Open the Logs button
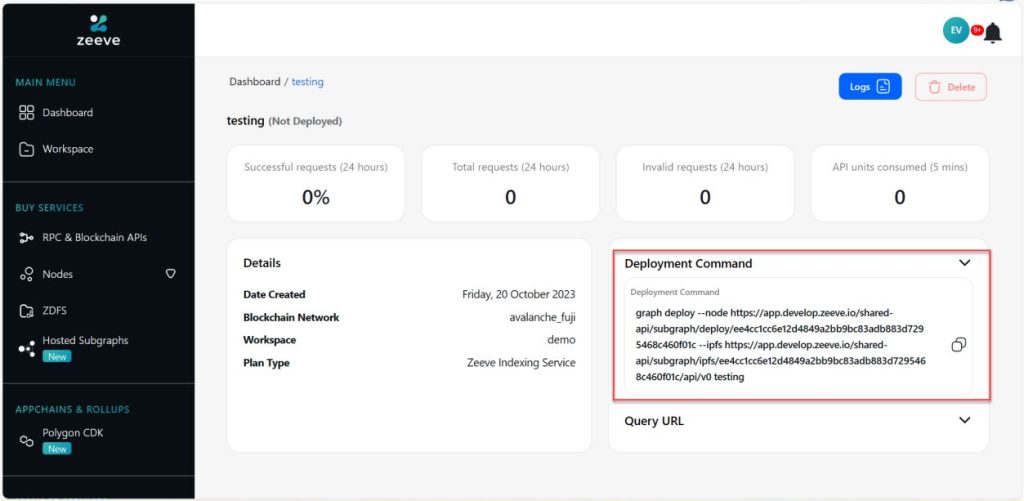Image resolution: width=1024 pixels, height=501 pixels. pyautogui.click(x=870, y=86)
